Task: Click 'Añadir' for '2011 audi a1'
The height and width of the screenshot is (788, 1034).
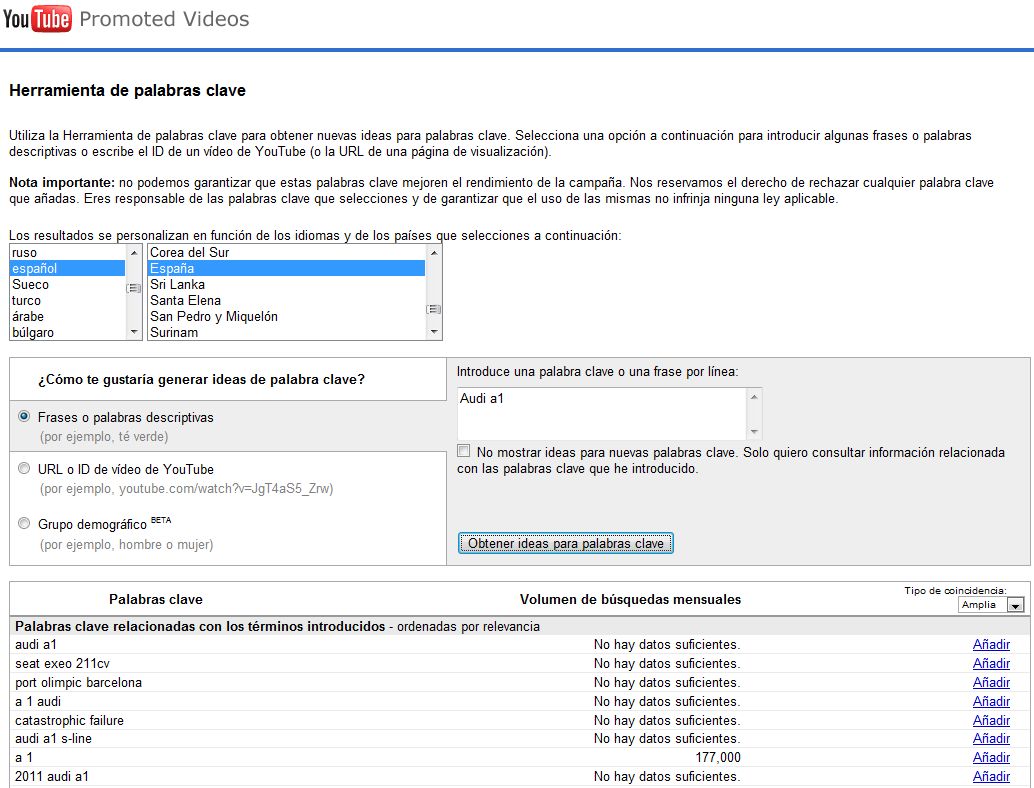Action: coord(991,777)
